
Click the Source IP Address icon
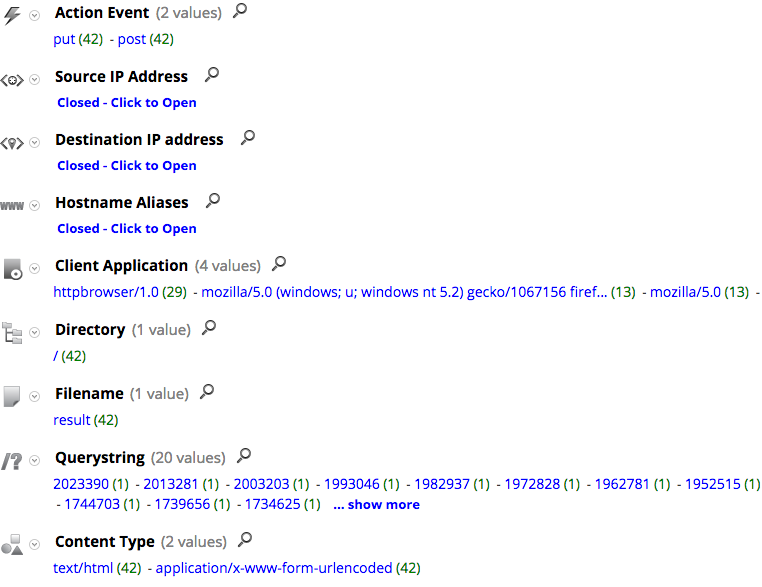pyautogui.click(x=12, y=80)
